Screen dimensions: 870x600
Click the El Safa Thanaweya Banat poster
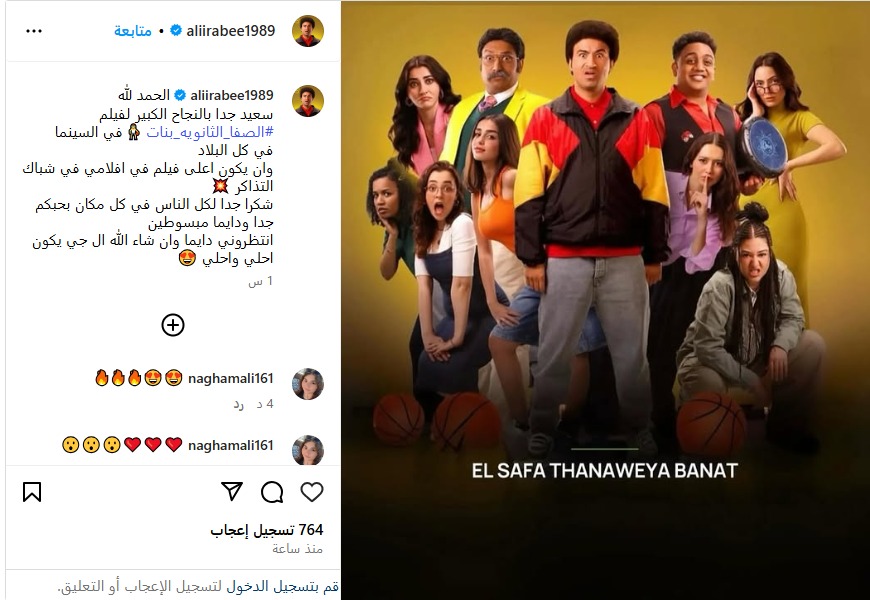pos(605,300)
